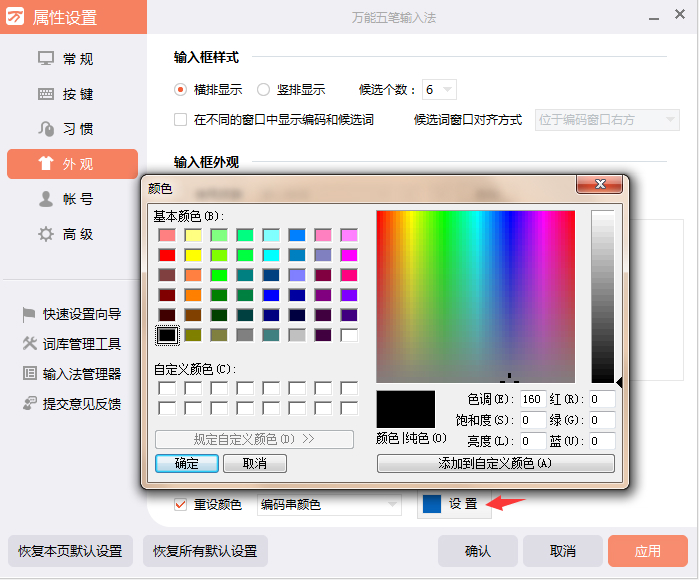The height and width of the screenshot is (580, 699).
Task: Click the luminance slider bar
Action: pos(603,296)
